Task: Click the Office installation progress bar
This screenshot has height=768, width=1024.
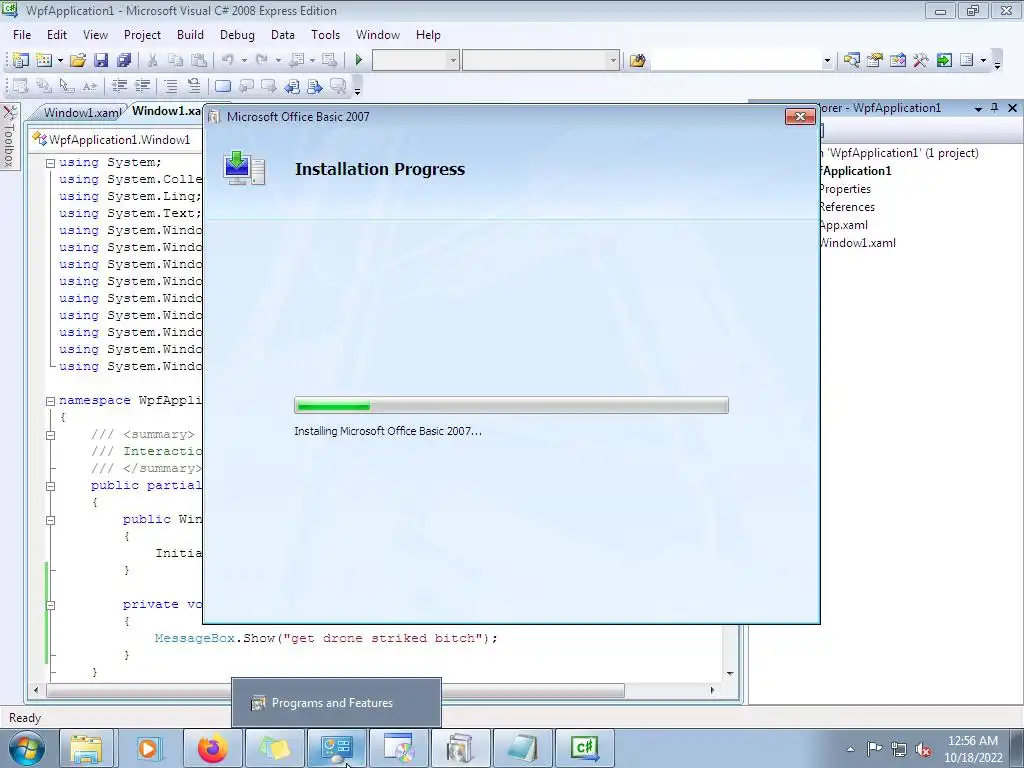Action: [511, 405]
